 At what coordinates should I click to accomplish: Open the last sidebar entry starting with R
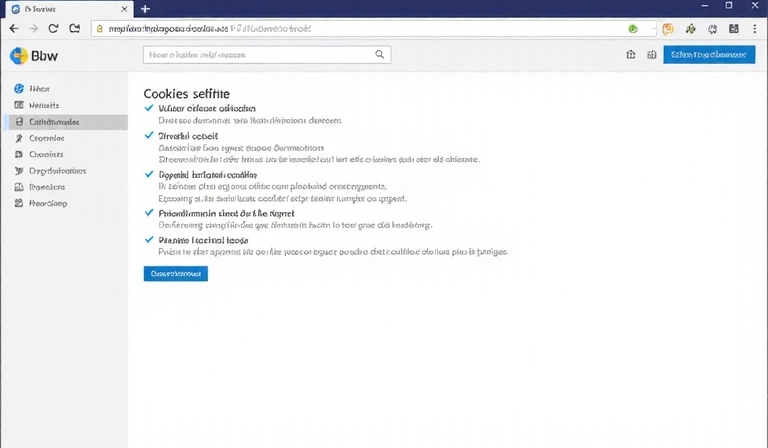point(48,203)
